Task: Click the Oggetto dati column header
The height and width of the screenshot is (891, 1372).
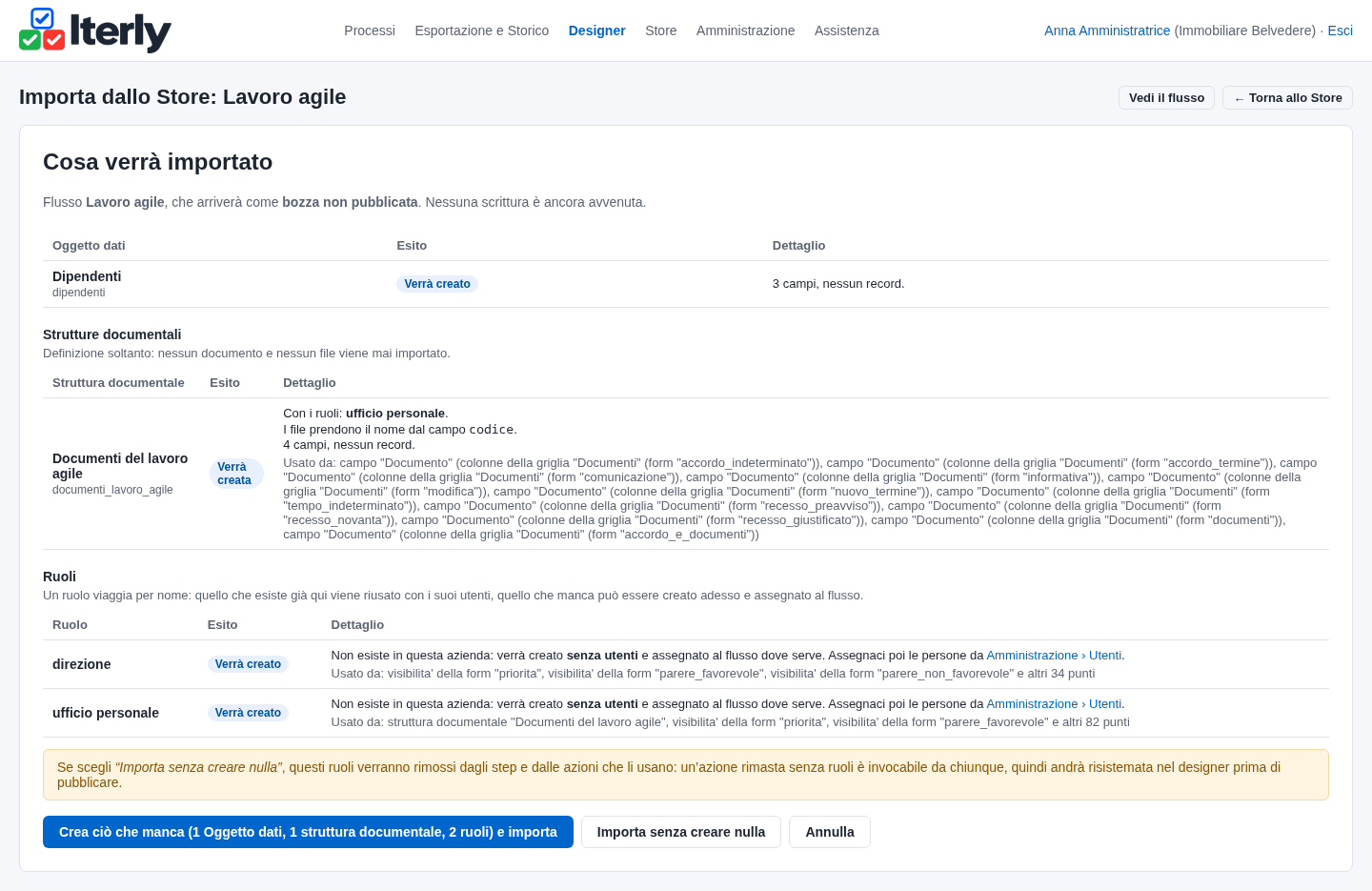Action: pos(89,246)
